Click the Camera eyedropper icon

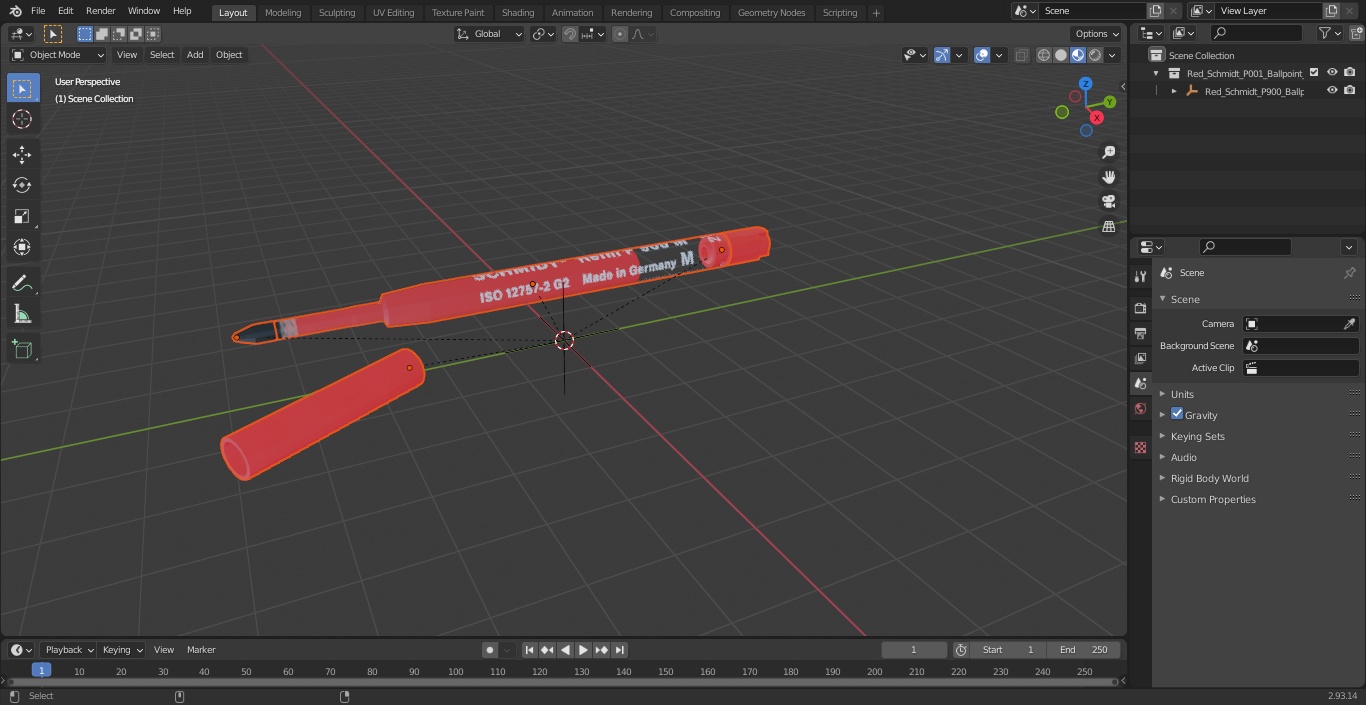1349,324
